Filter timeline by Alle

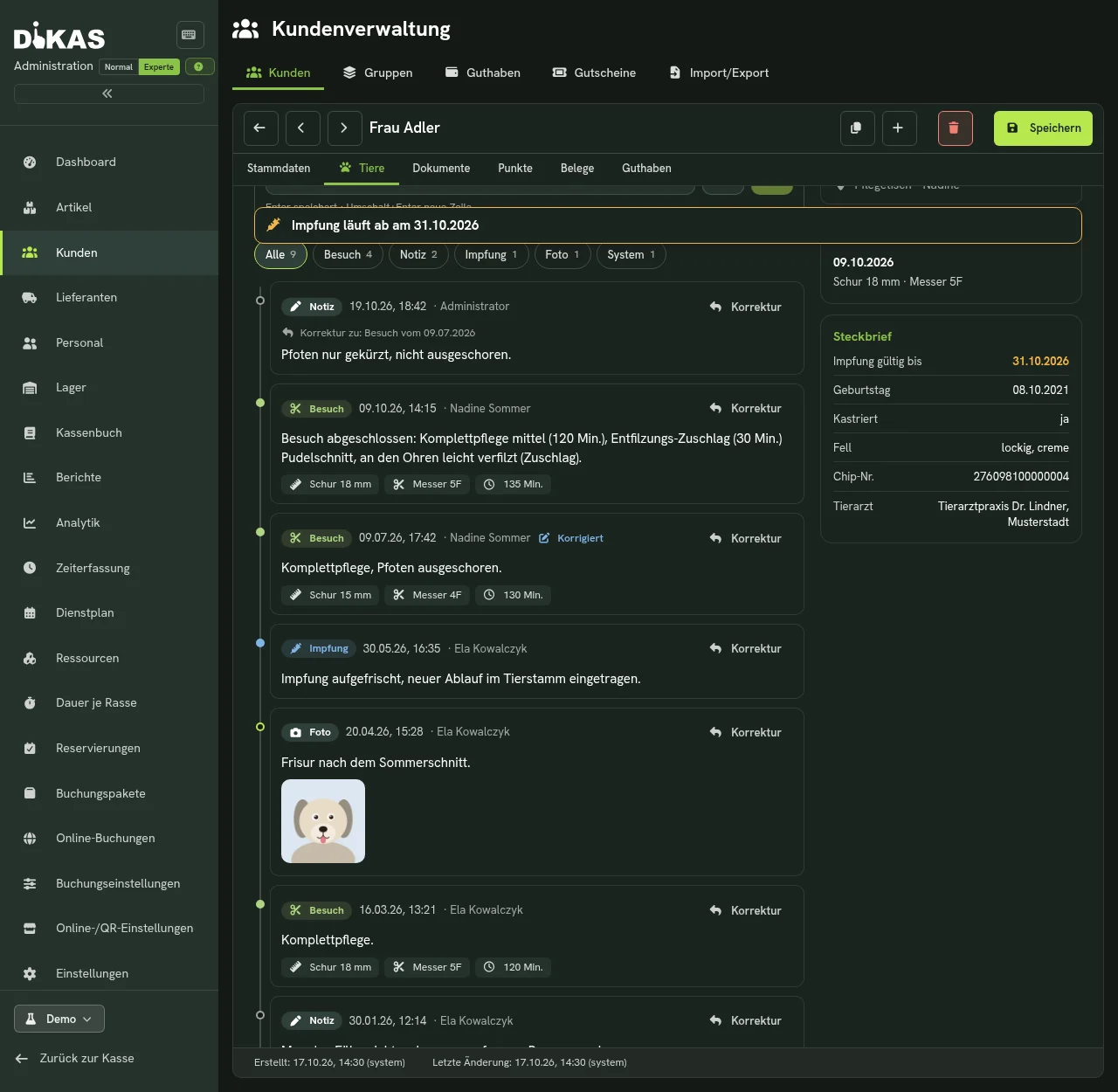tap(281, 255)
